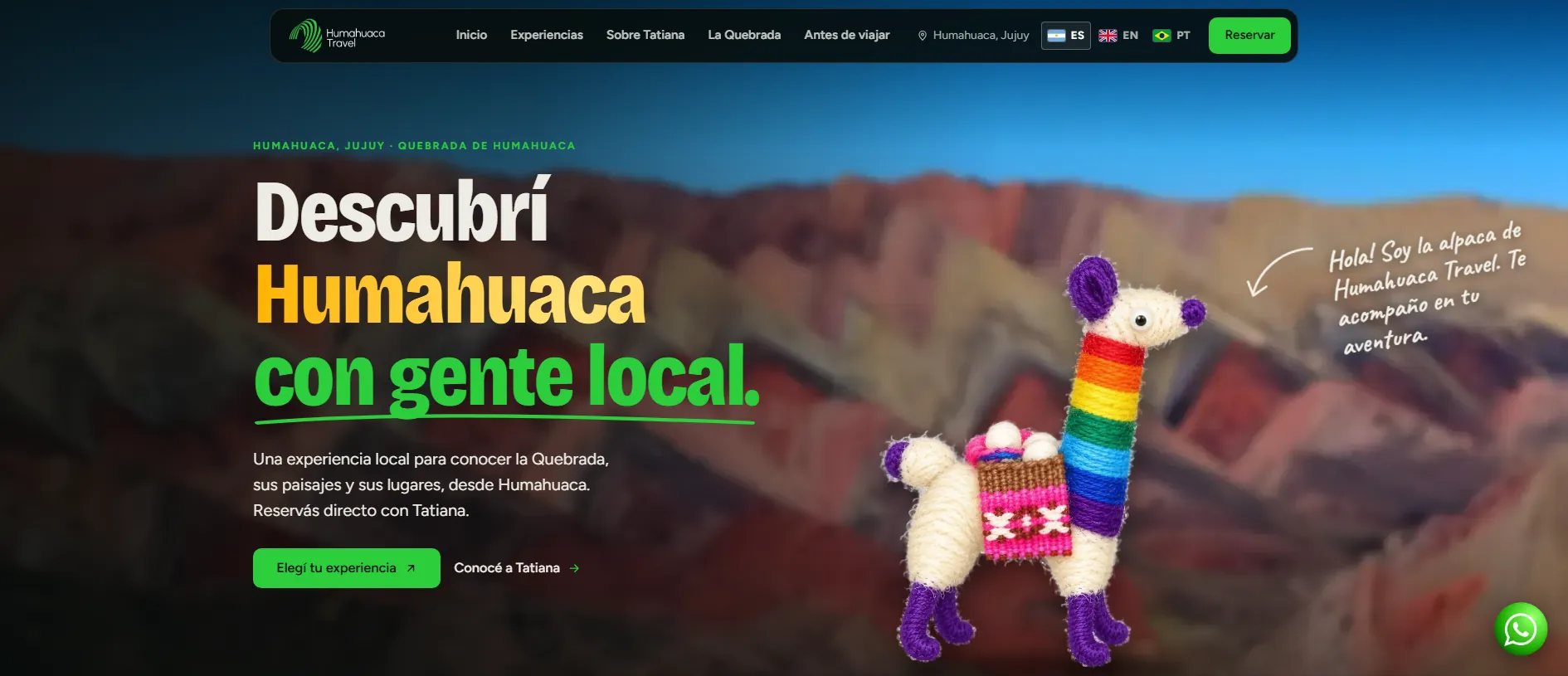
Task: Click the UK flag icon
Action: pyautogui.click(x=1108, y=36)
